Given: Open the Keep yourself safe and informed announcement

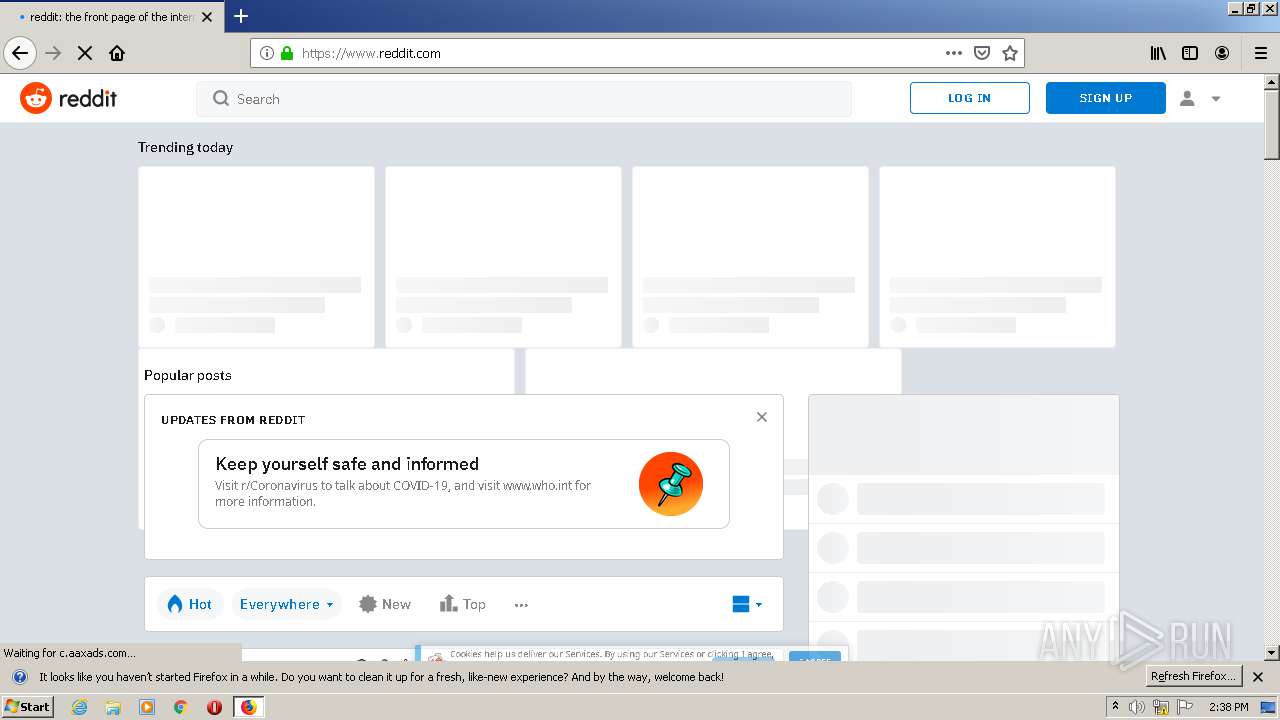Looking at the screenshot, I should [464, 484].
